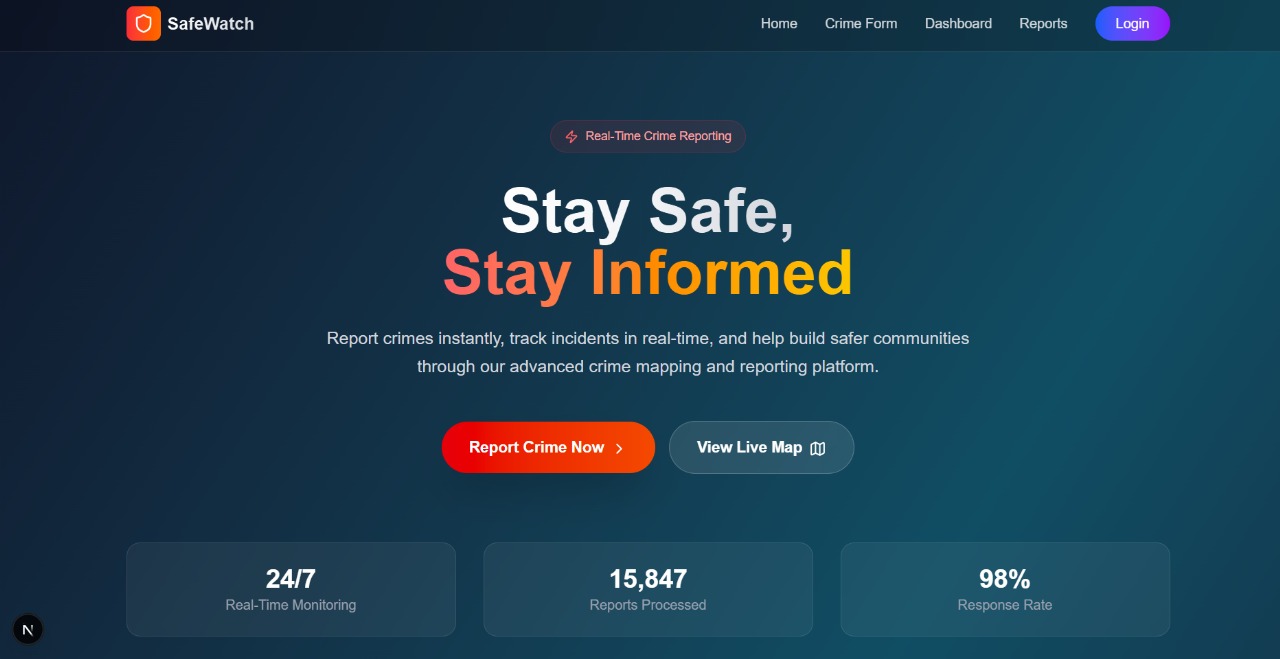
Task: Click the chevron arrow on Report Crime Now
Action: (619, 448)
